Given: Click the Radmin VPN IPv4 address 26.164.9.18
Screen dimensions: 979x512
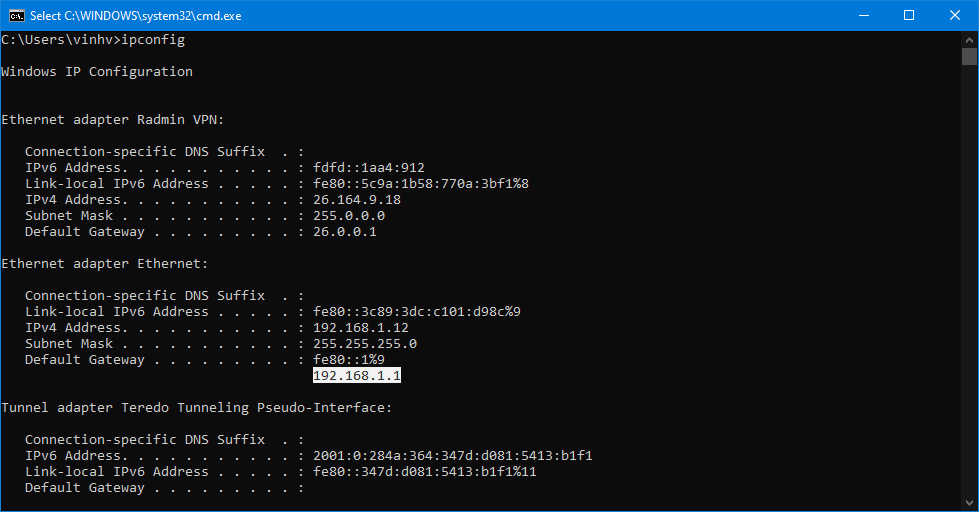Looking at the screenshot, I should coord(357,200).
